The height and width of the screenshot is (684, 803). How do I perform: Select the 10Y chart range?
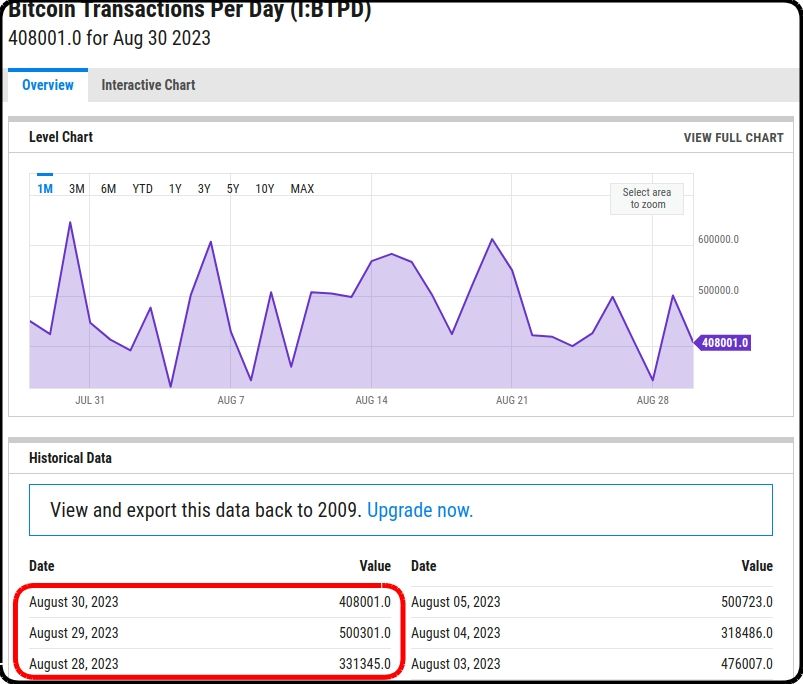(265, 188)
